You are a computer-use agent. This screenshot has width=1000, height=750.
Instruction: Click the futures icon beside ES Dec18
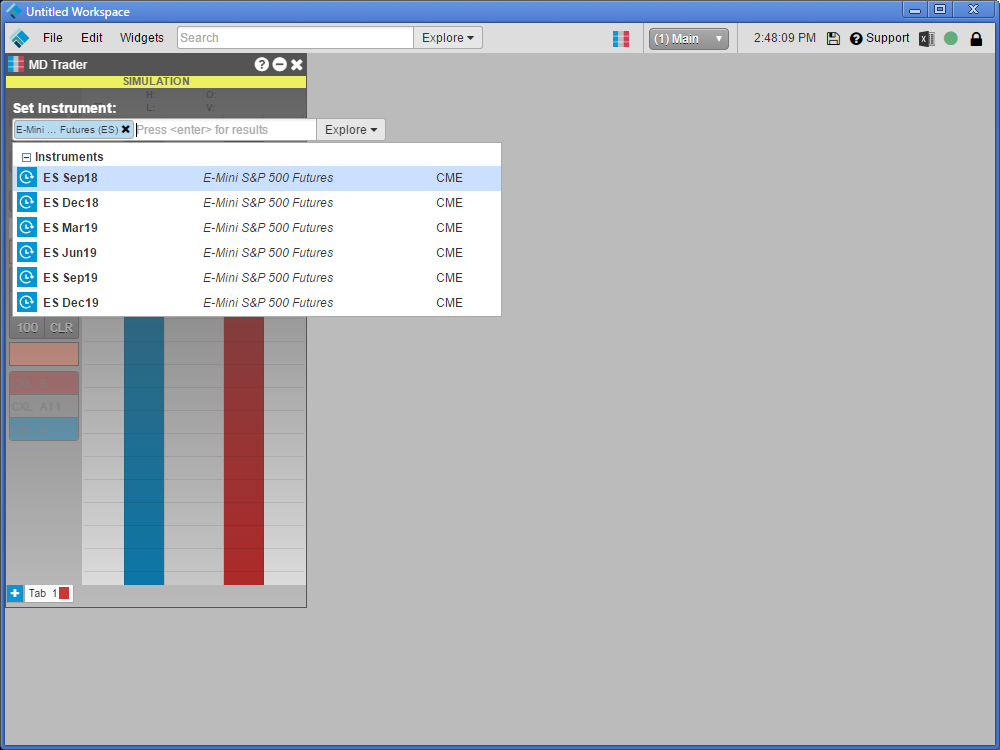tap(27, 203)
